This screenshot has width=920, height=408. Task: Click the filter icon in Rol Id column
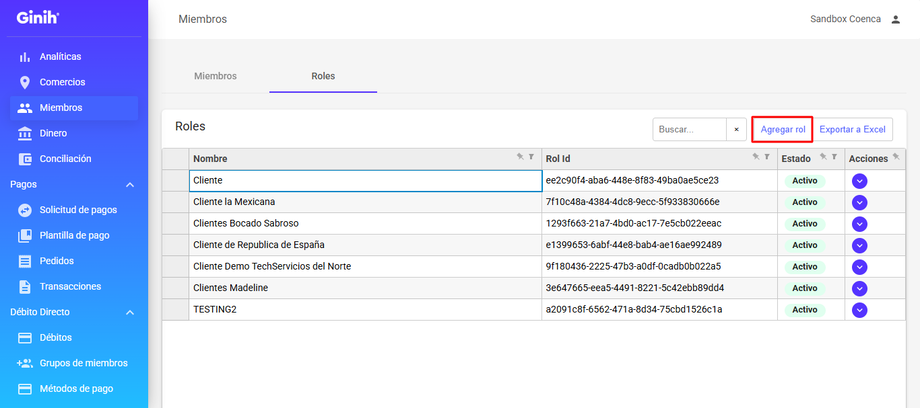767,157
